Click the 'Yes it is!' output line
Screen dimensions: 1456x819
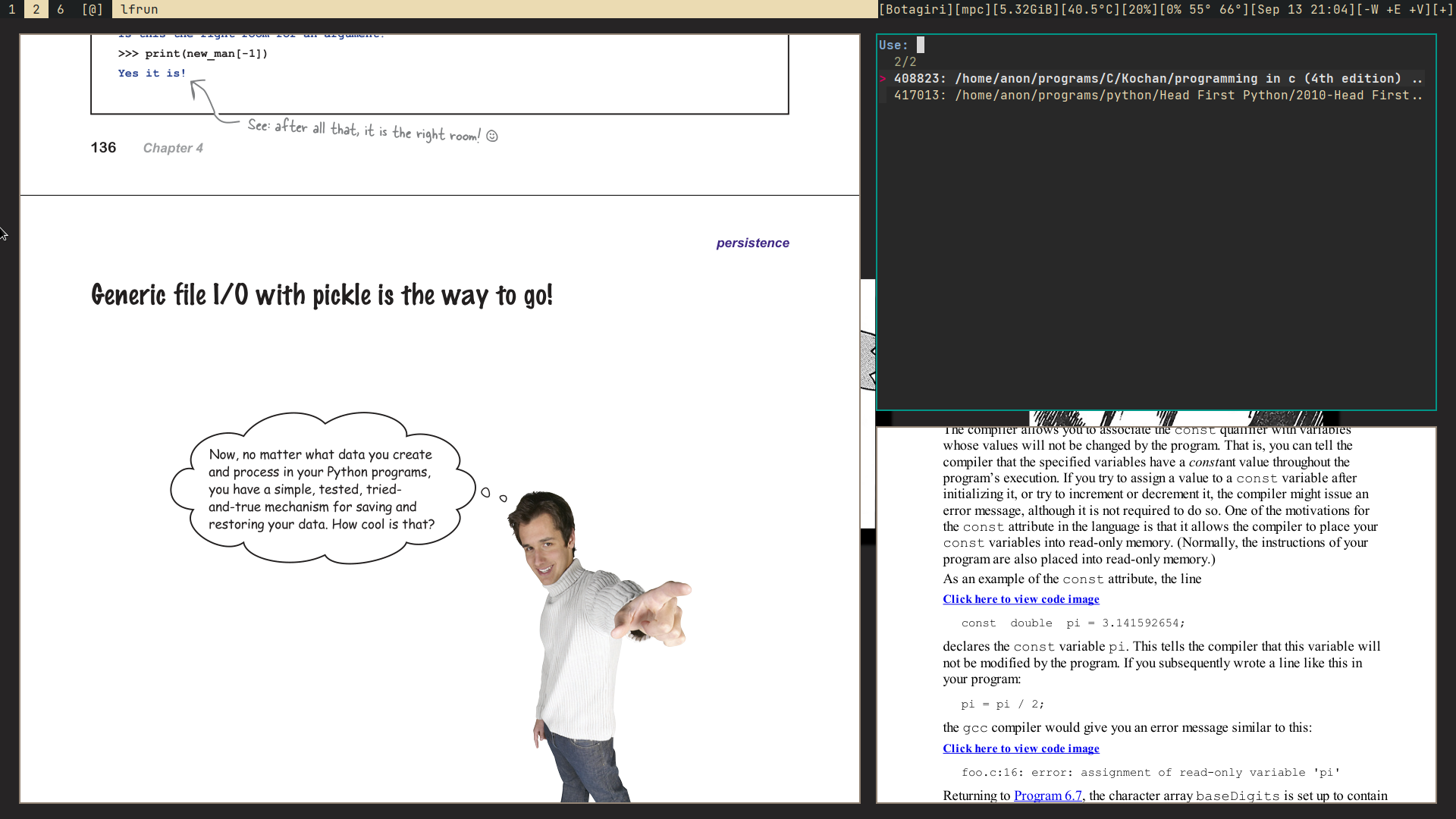[x=152, y=73]
